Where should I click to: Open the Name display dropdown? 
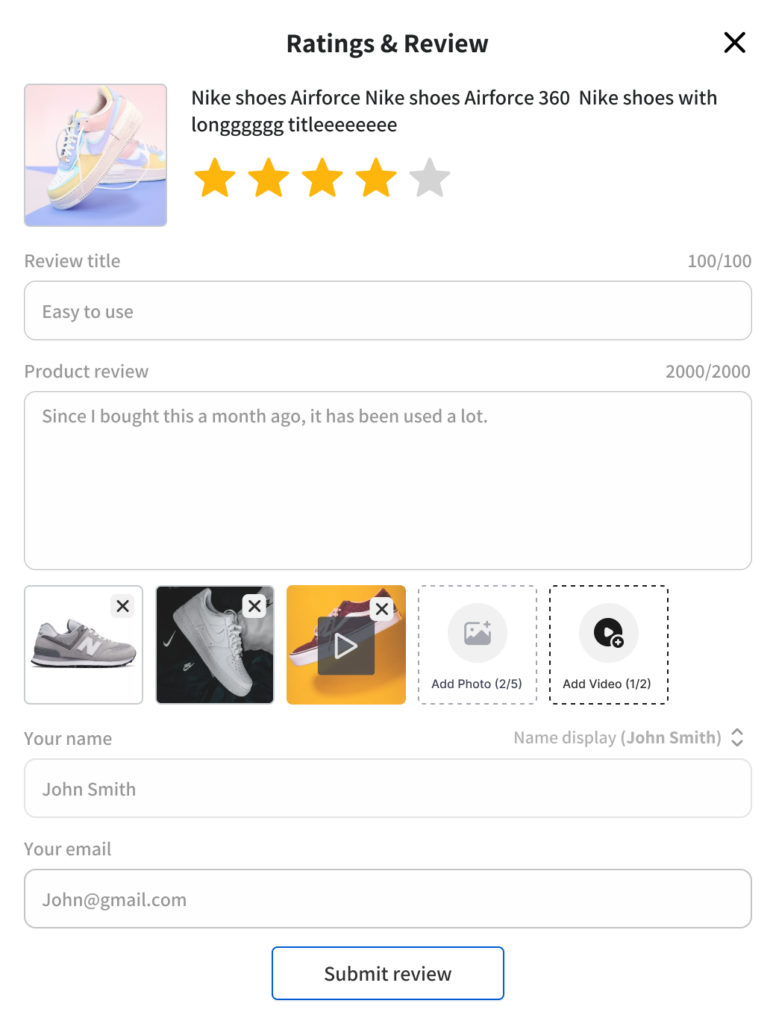click(736, 738)
